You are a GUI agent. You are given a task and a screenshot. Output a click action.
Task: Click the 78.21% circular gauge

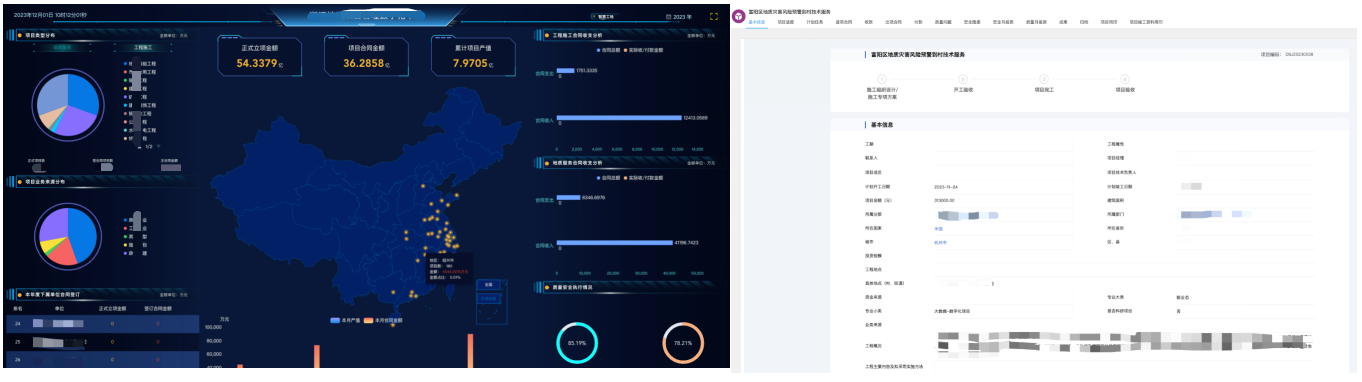683,343
